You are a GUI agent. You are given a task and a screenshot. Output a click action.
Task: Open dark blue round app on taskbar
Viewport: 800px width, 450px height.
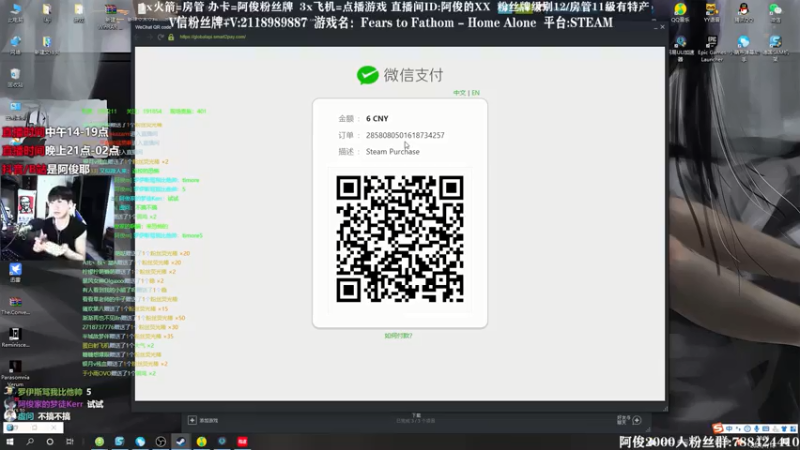tap(222, 441)
